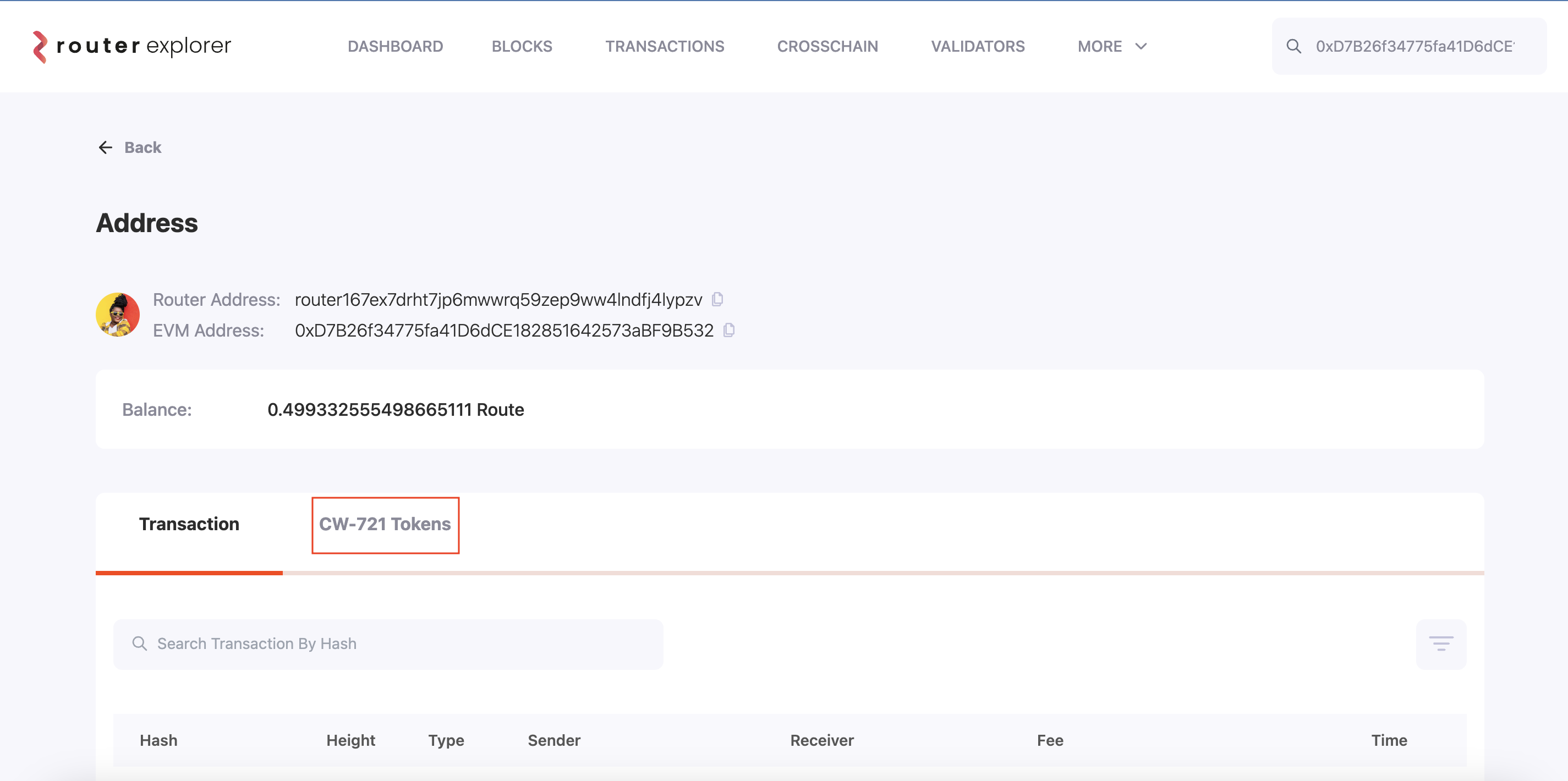Image resolution: width=1568 pixels, height=781 pixels.
Task: Click the Back link
Action: pos(142,147)
